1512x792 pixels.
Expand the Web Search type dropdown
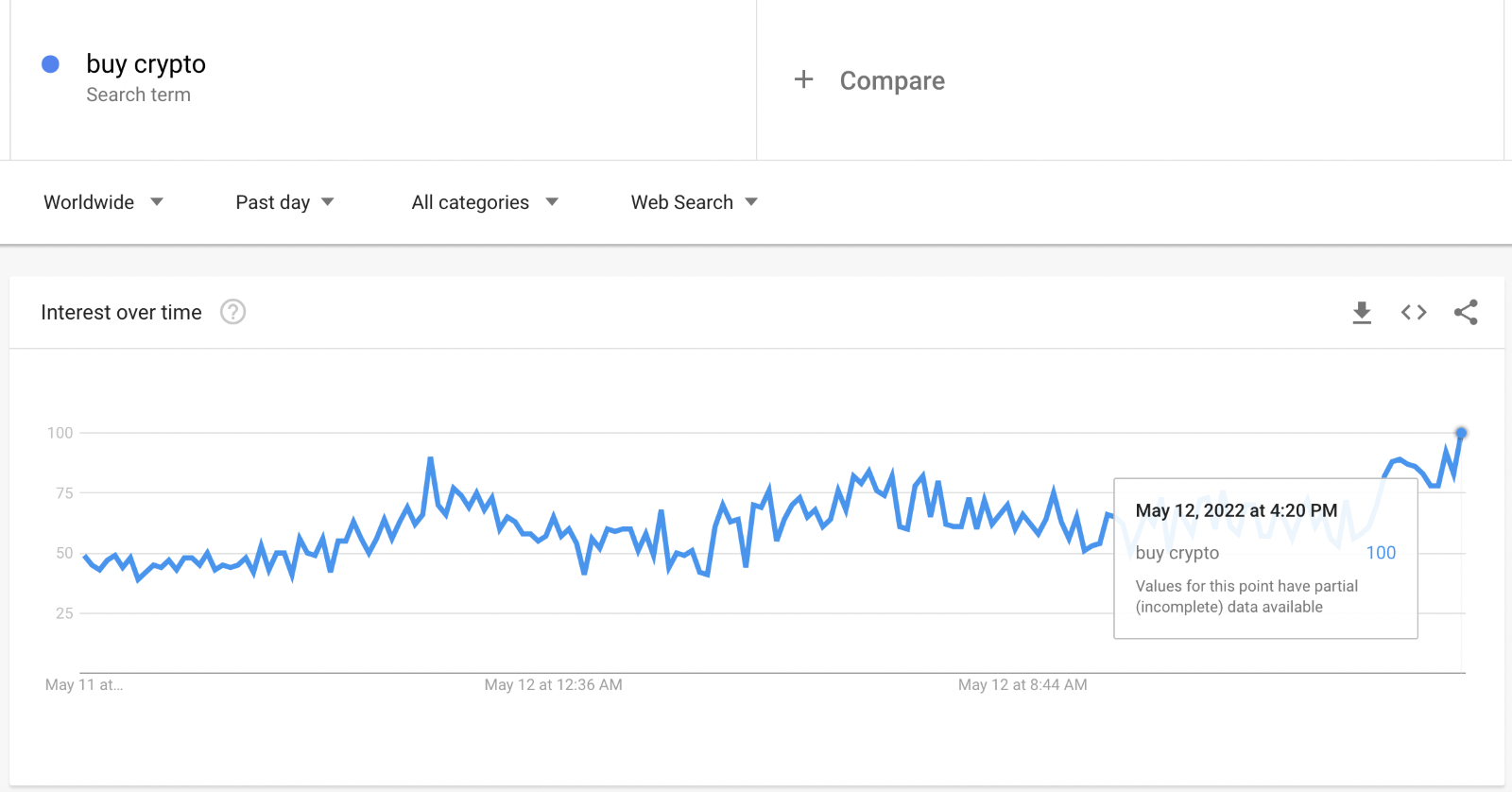695,202
